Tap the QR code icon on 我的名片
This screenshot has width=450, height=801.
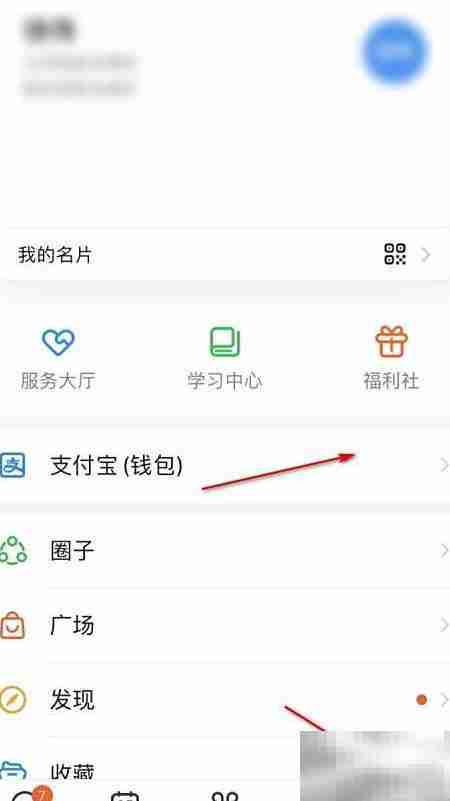(x=395, y=254)
